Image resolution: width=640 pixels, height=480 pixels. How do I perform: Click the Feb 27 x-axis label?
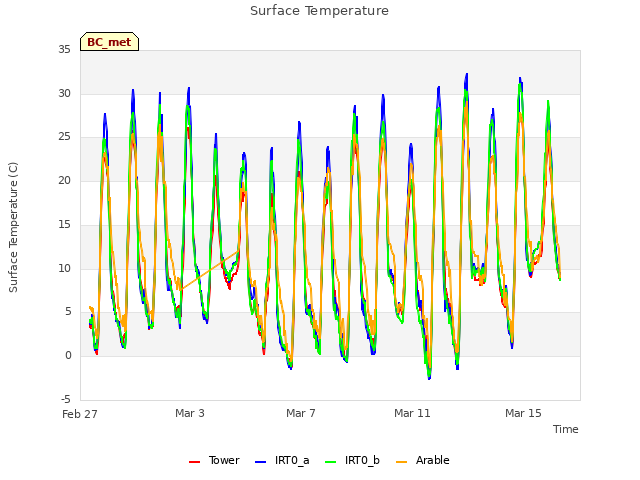coord(80,414)
